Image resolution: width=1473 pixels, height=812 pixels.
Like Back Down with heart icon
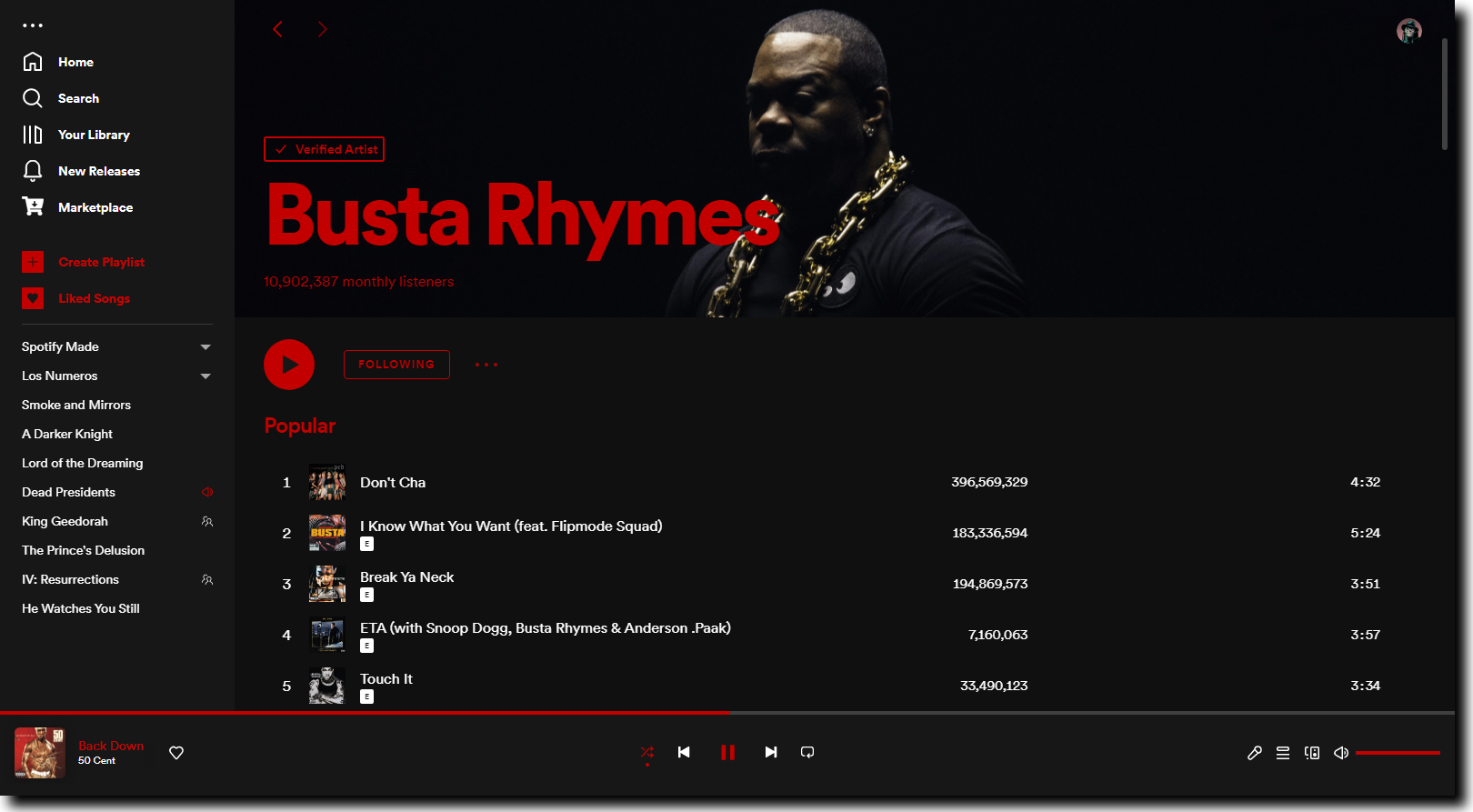click(x=176, y=753)
